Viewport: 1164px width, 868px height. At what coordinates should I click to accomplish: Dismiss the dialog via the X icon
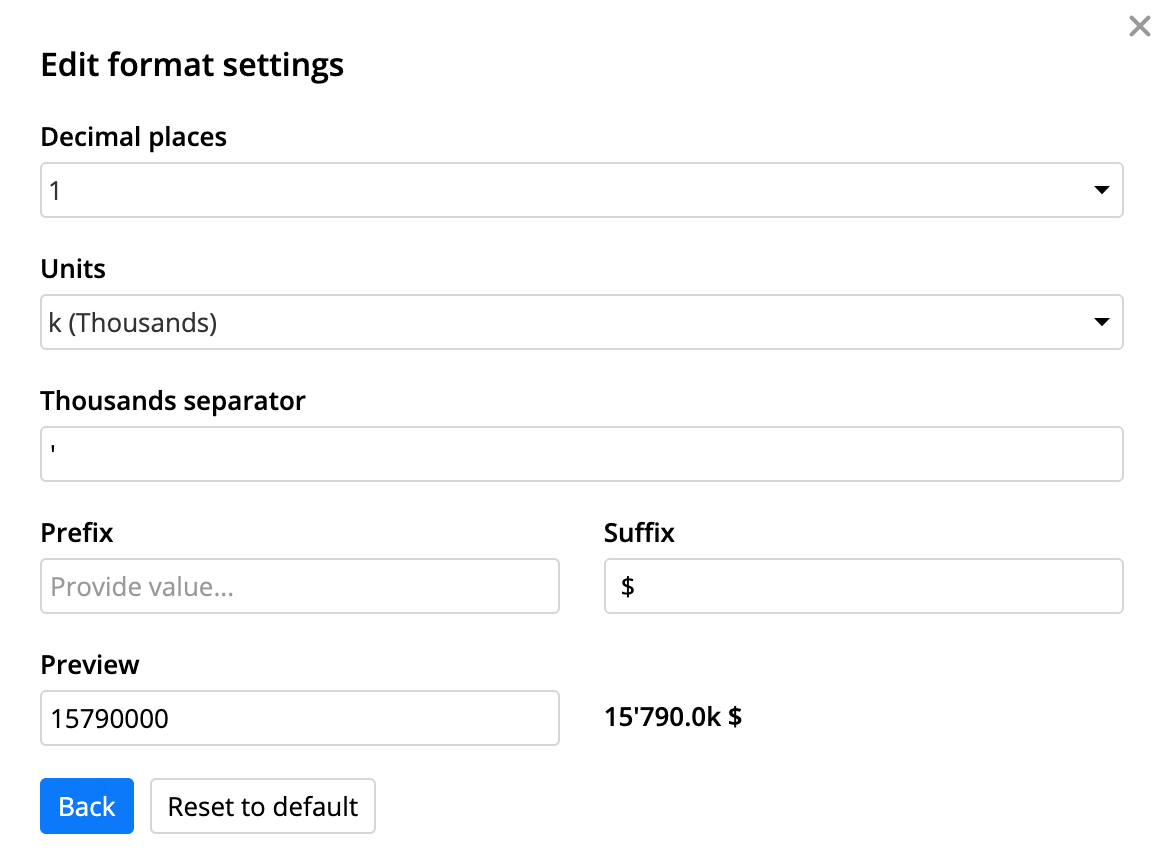point(1139,26)
